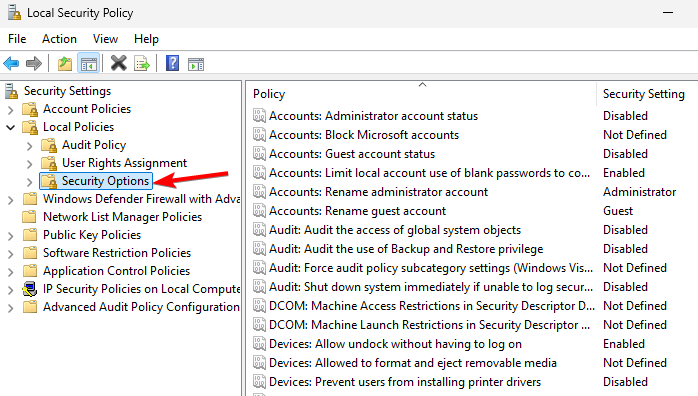Click the Security Settings root icon
The height and width of the screenshot is (396, 698).
click(12, 91)
